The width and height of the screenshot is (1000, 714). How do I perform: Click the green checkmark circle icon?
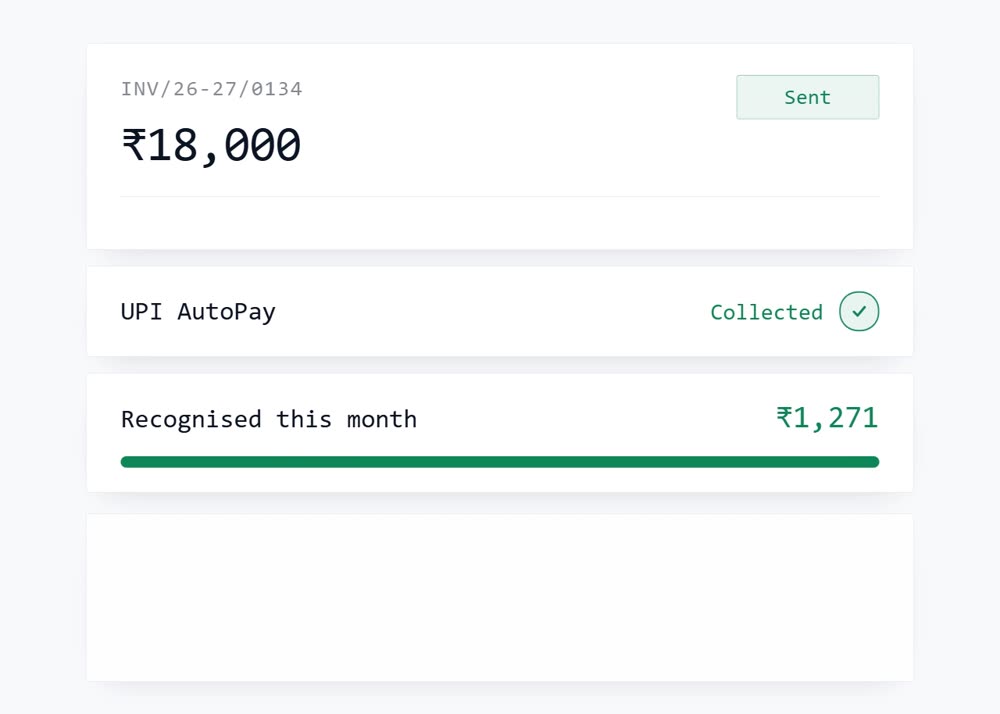point(859,311)
